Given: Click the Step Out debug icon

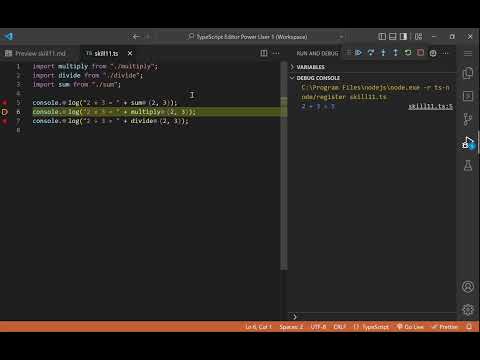Looking at the screenshot, I should coord(395,53).
